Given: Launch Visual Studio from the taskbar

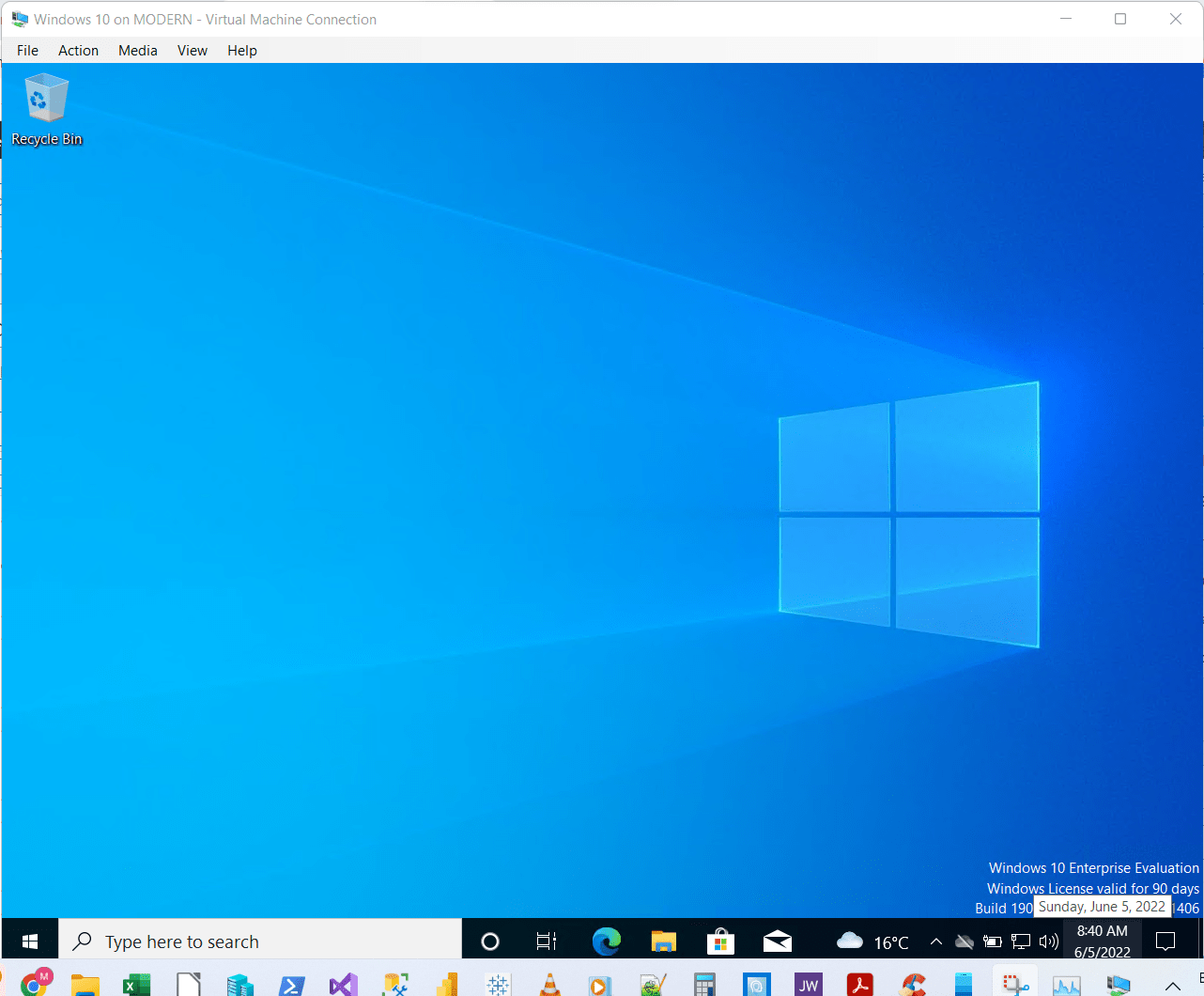Looking at the screenshot, I should (x=343, y=984).
